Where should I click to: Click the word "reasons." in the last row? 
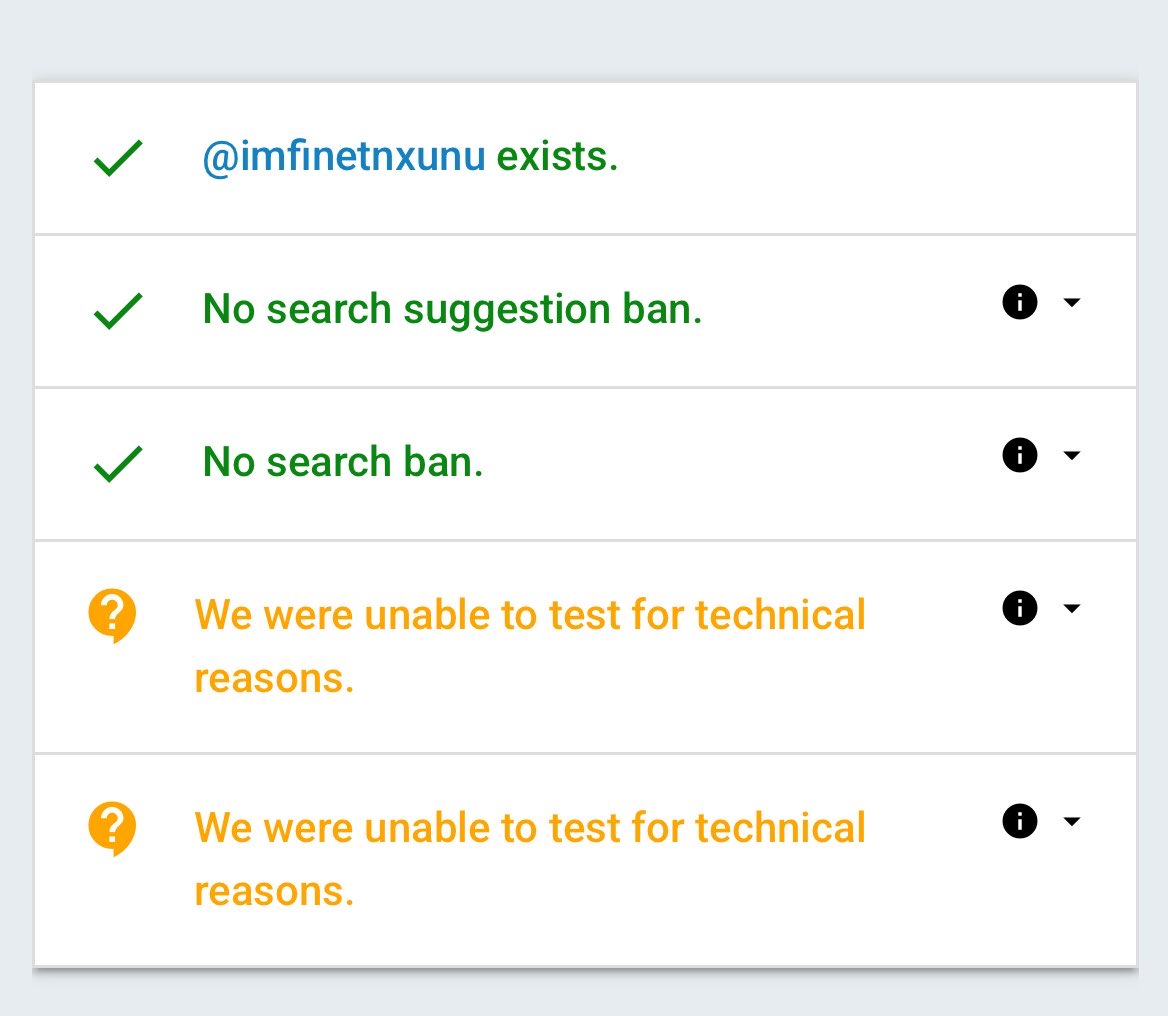pos(274,891)
